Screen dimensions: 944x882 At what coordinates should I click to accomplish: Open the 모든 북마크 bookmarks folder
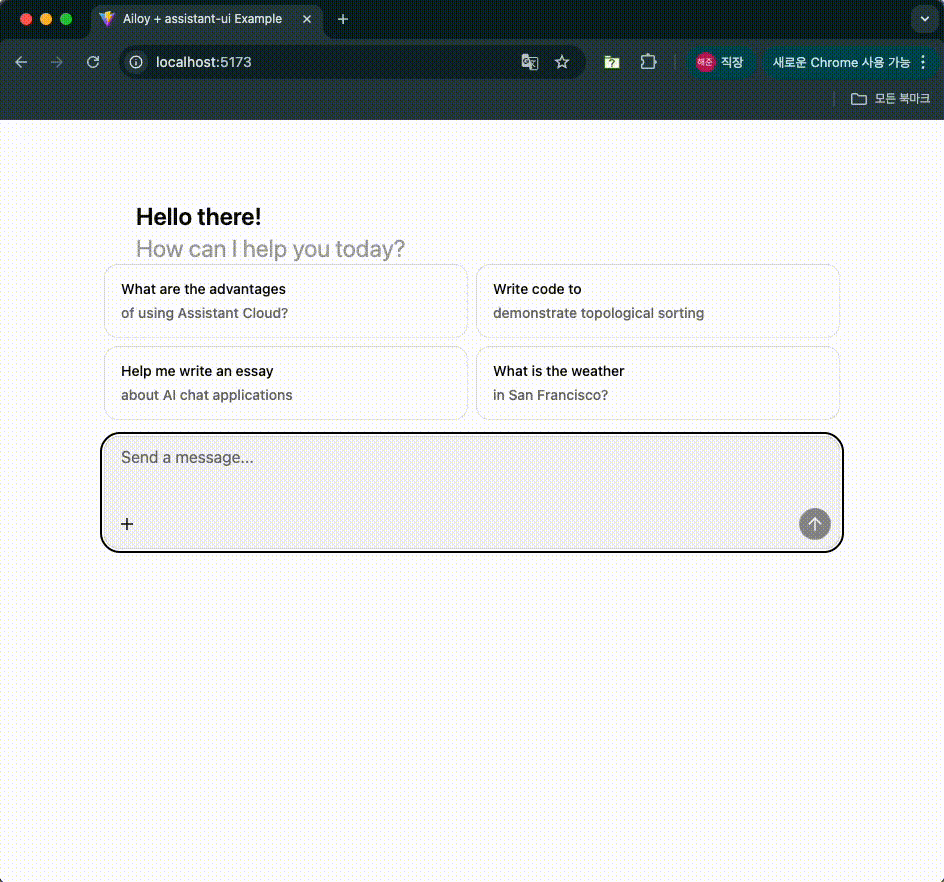(890, 99)
